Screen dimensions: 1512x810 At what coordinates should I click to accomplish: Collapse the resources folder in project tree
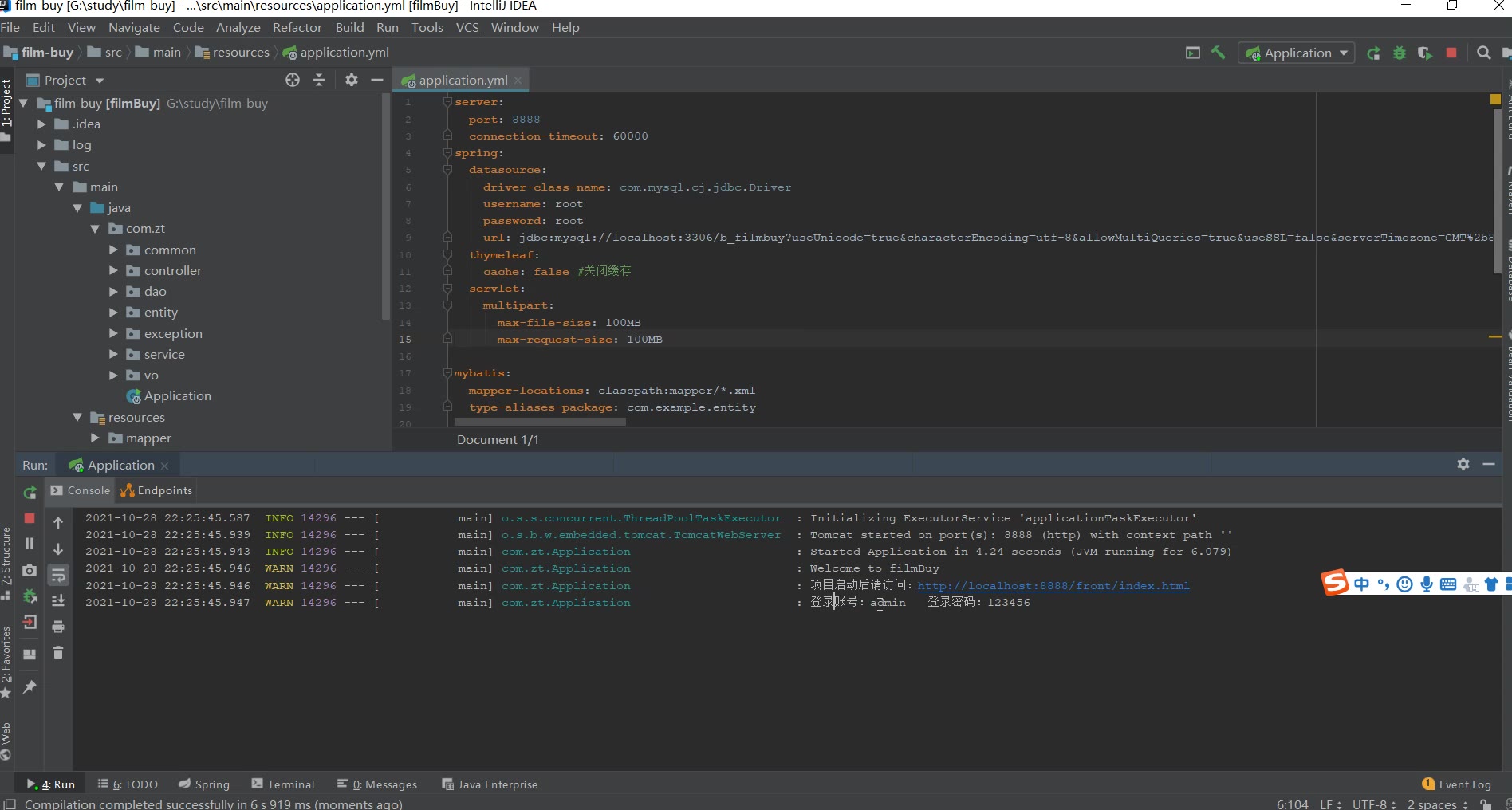point(77,417)
